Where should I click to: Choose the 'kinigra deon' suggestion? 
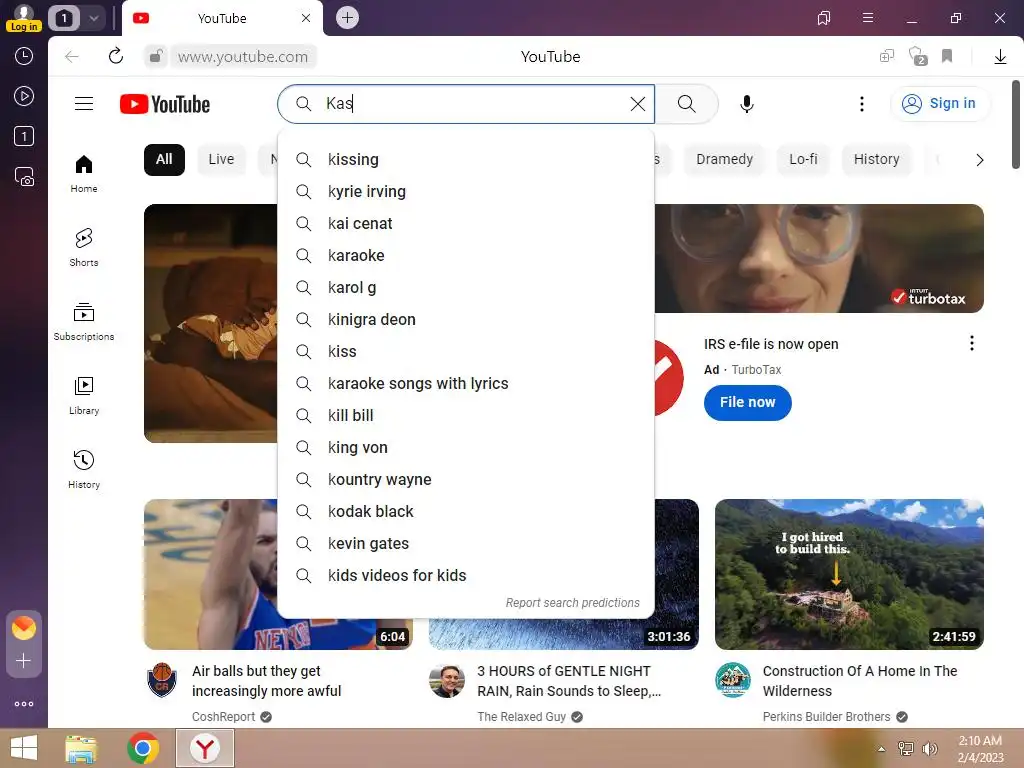[x=466, y=319]
